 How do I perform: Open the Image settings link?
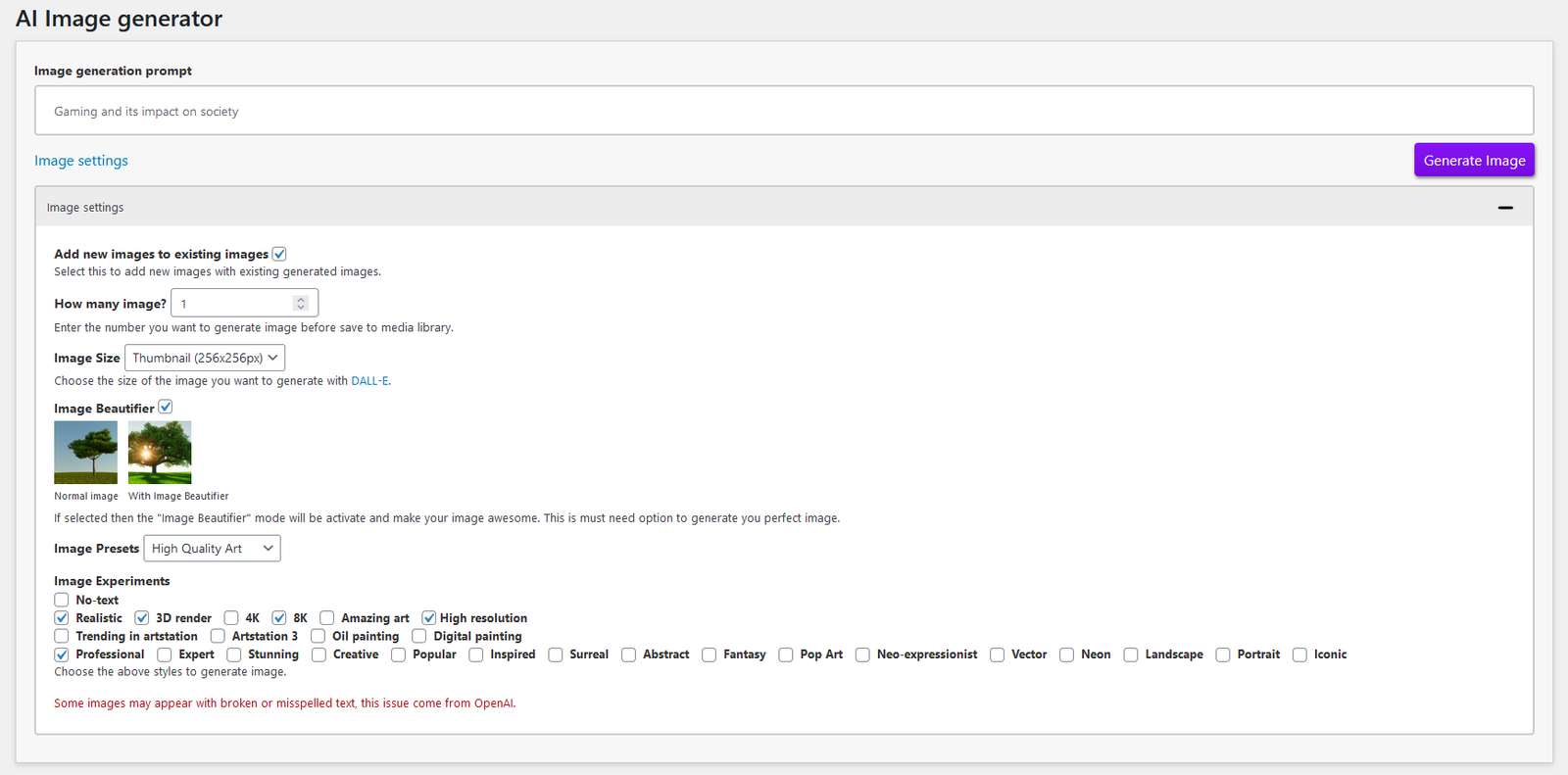[81, 161]
